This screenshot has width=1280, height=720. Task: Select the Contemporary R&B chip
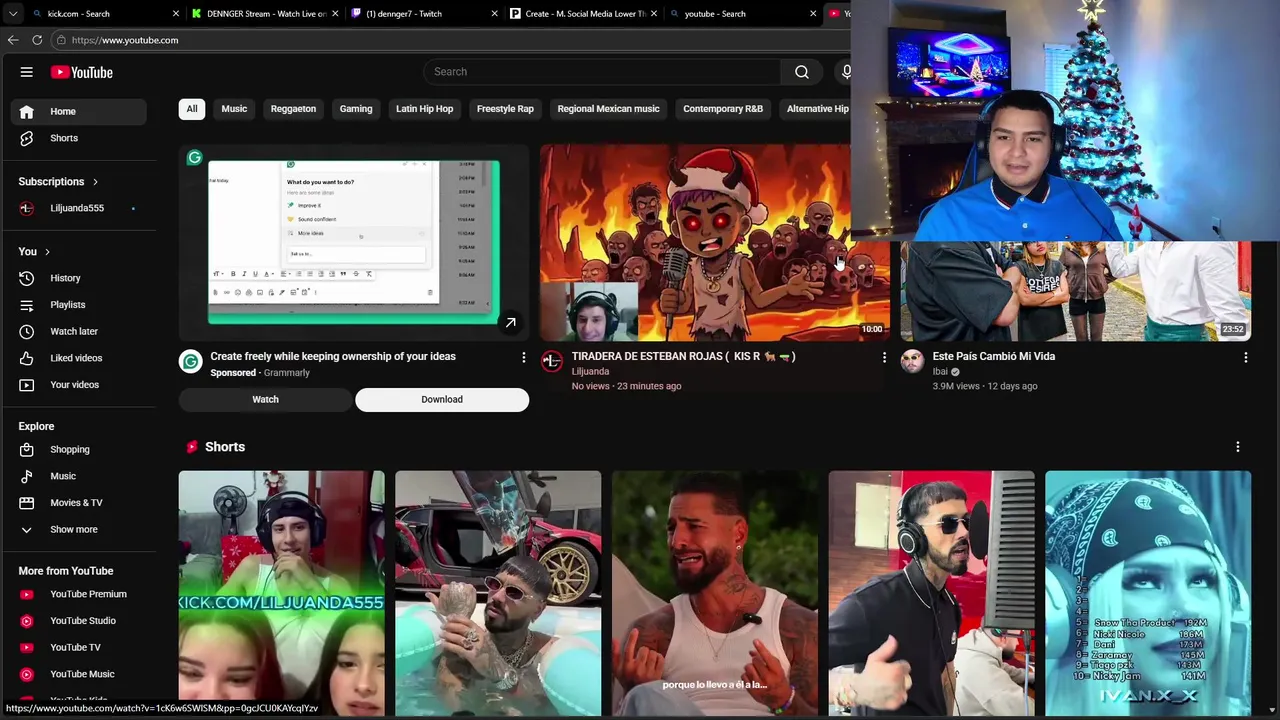click(x=723, y=109)
